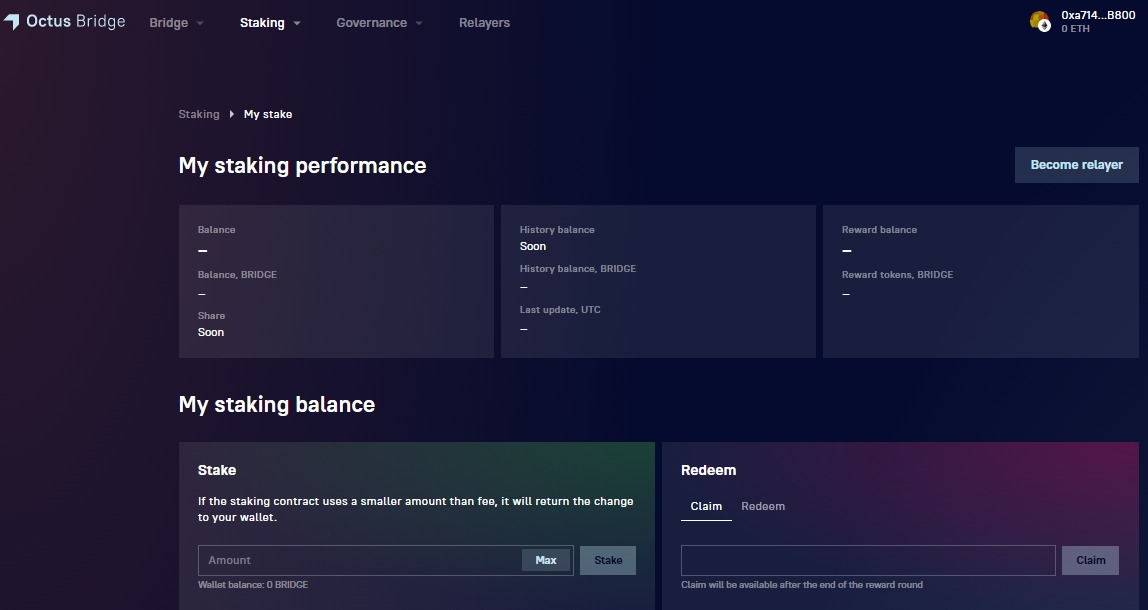
Task: Click the Share label
Action: pyautogui.click(x=211, y=316)
